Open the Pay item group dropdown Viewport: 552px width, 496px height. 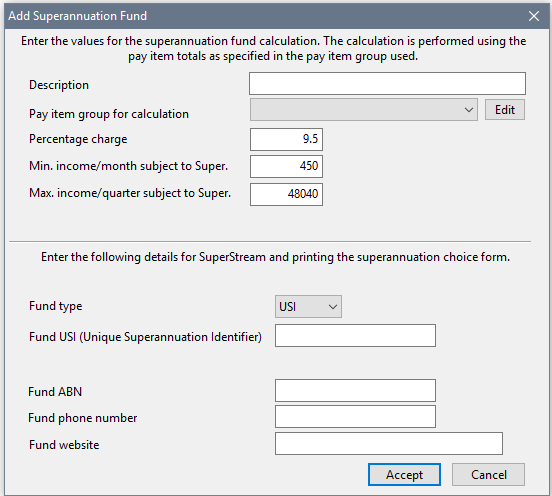364,110
